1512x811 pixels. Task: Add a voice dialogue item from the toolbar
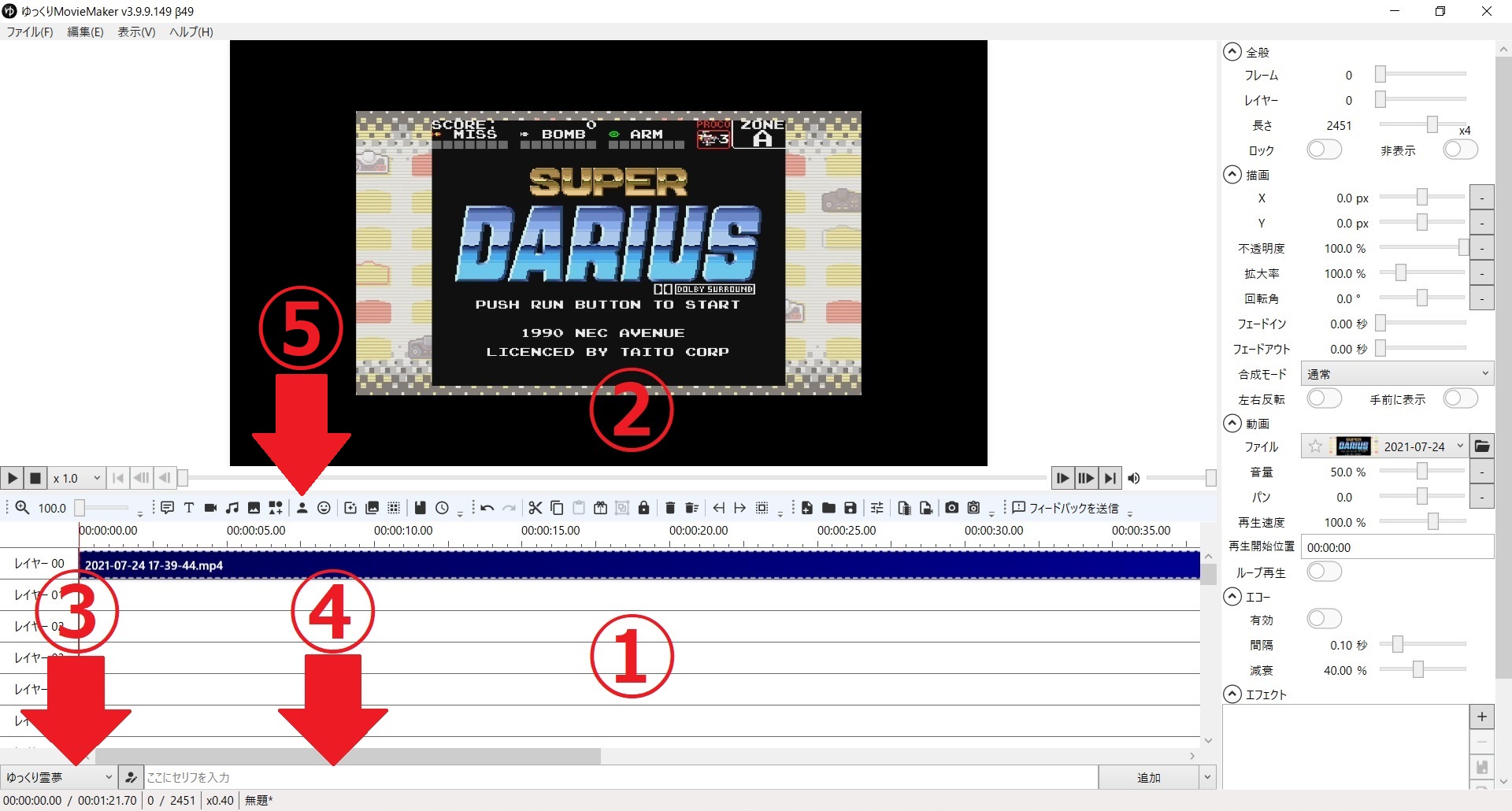[167, 508]
